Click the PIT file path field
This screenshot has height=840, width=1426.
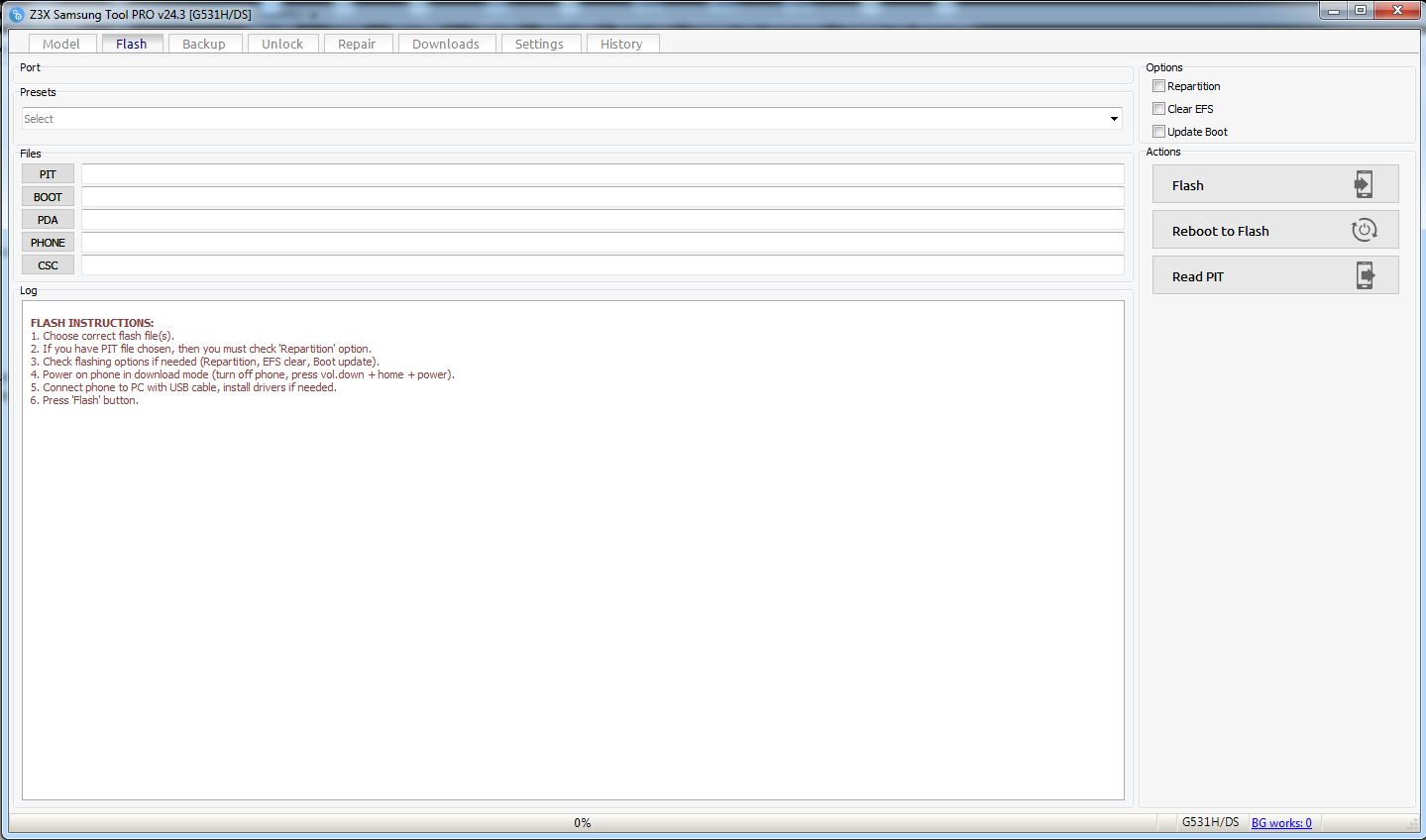[603, 174]
